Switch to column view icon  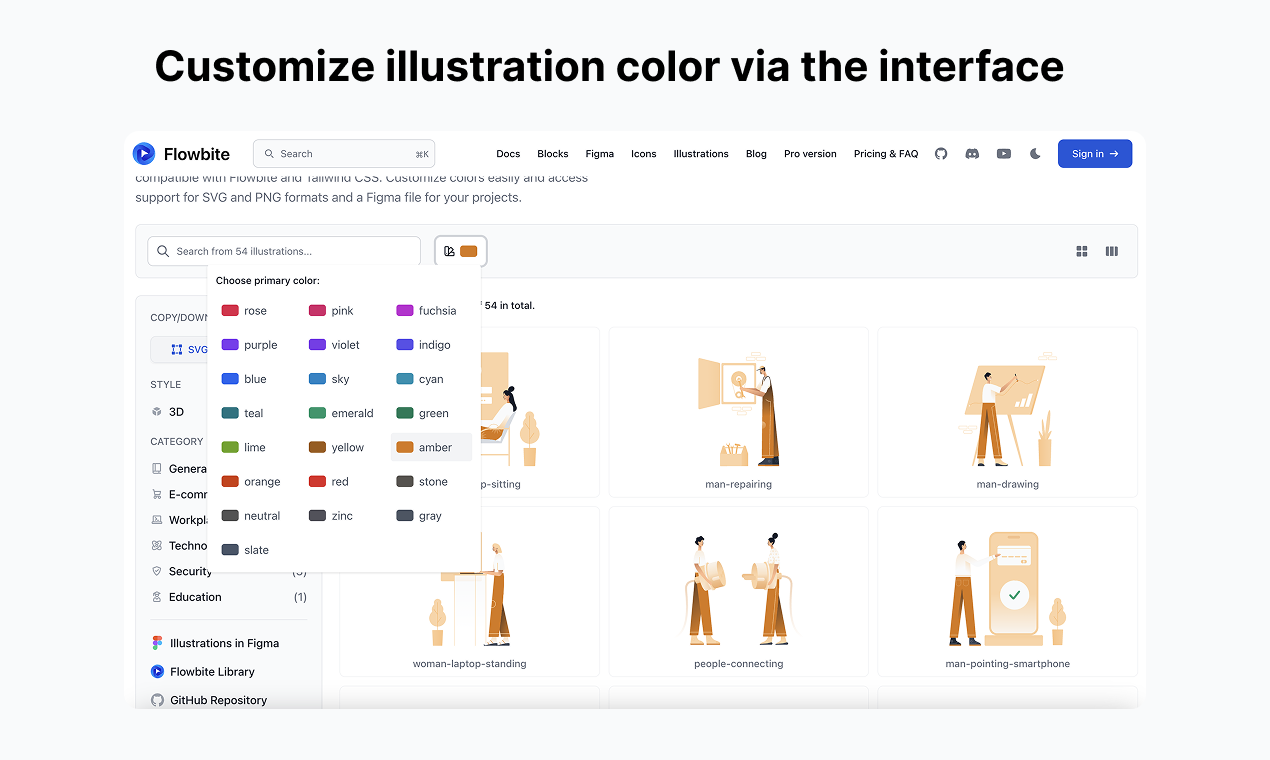pos(1112,251)
